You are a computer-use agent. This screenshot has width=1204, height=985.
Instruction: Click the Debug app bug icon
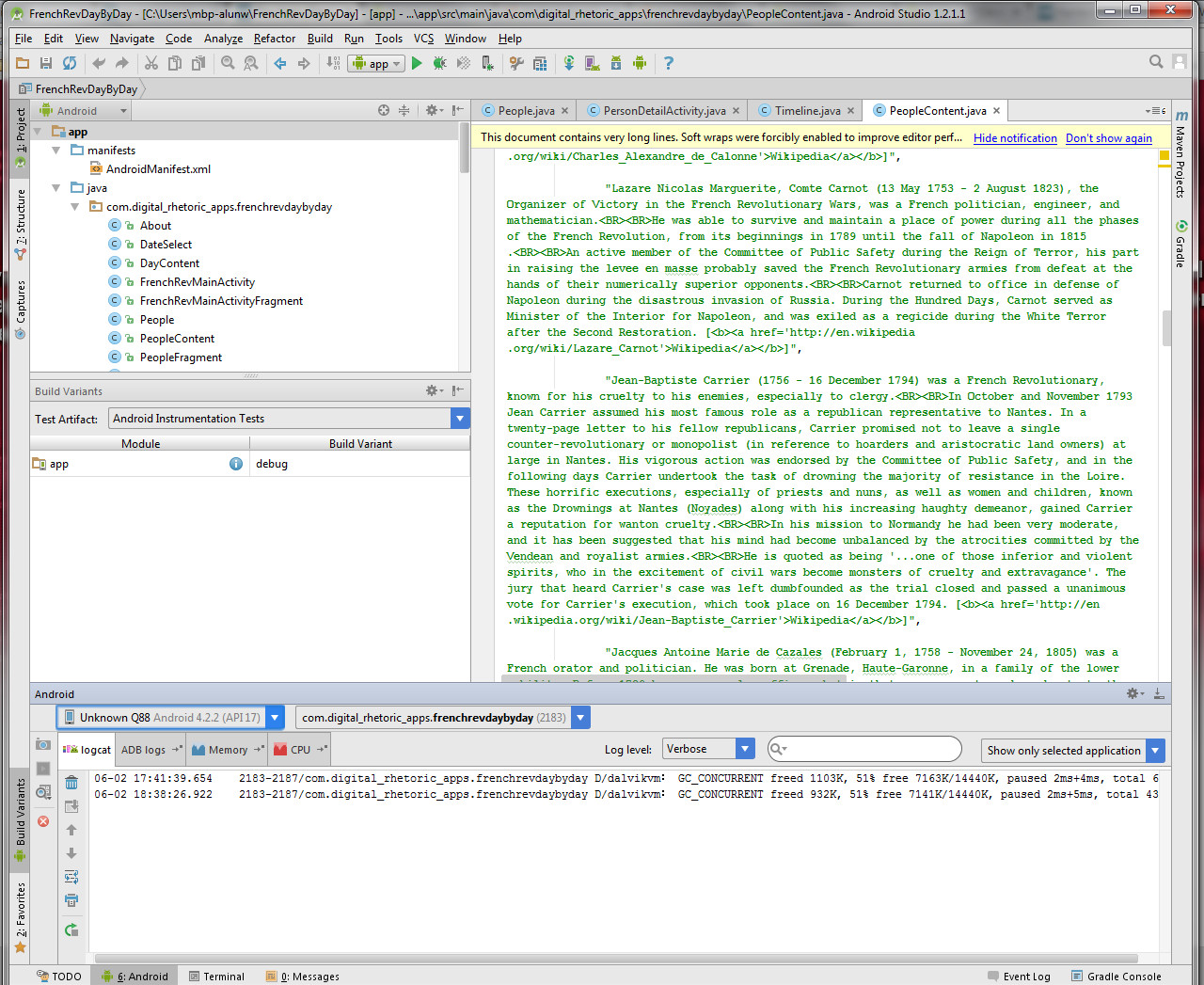(439, 63)
